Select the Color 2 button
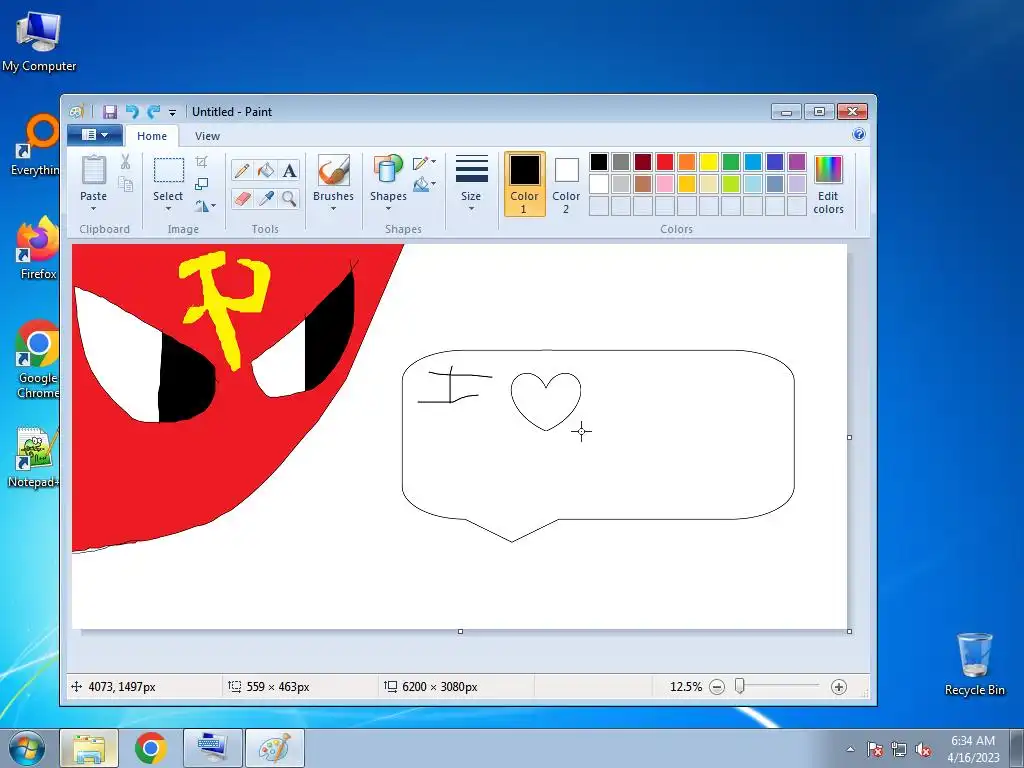 click(x=566, y=184)
